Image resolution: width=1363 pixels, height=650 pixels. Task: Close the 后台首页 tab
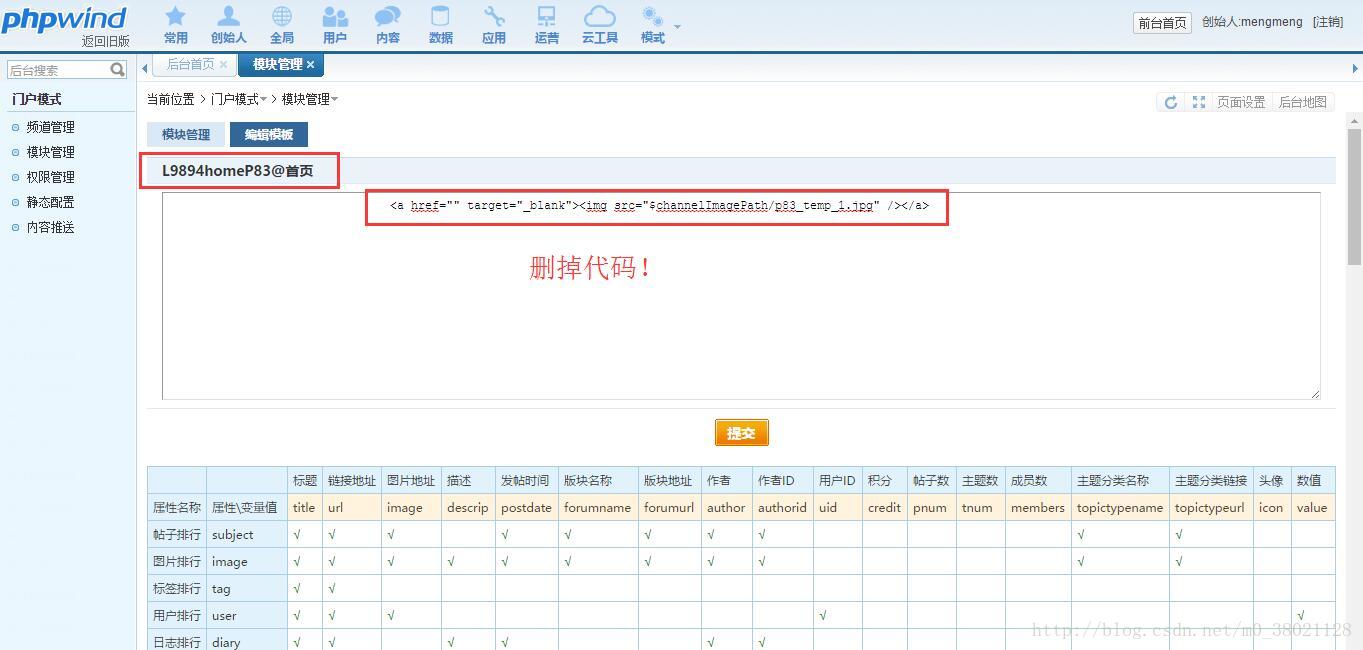(223, 64)
